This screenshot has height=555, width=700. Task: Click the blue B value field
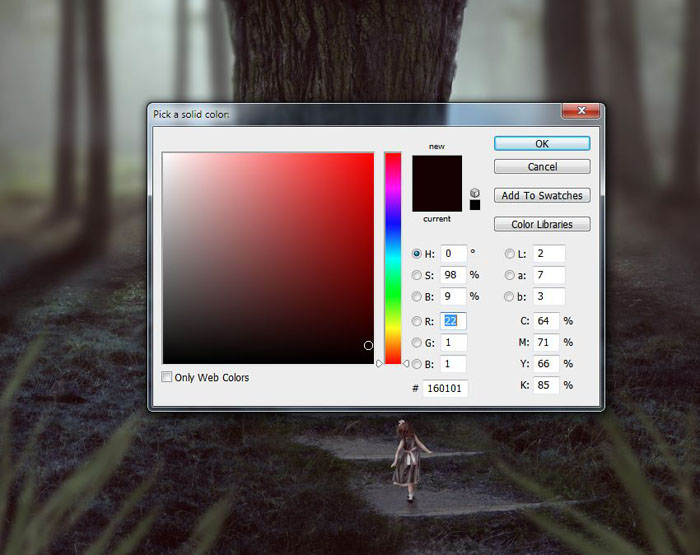tap(454, 364)
